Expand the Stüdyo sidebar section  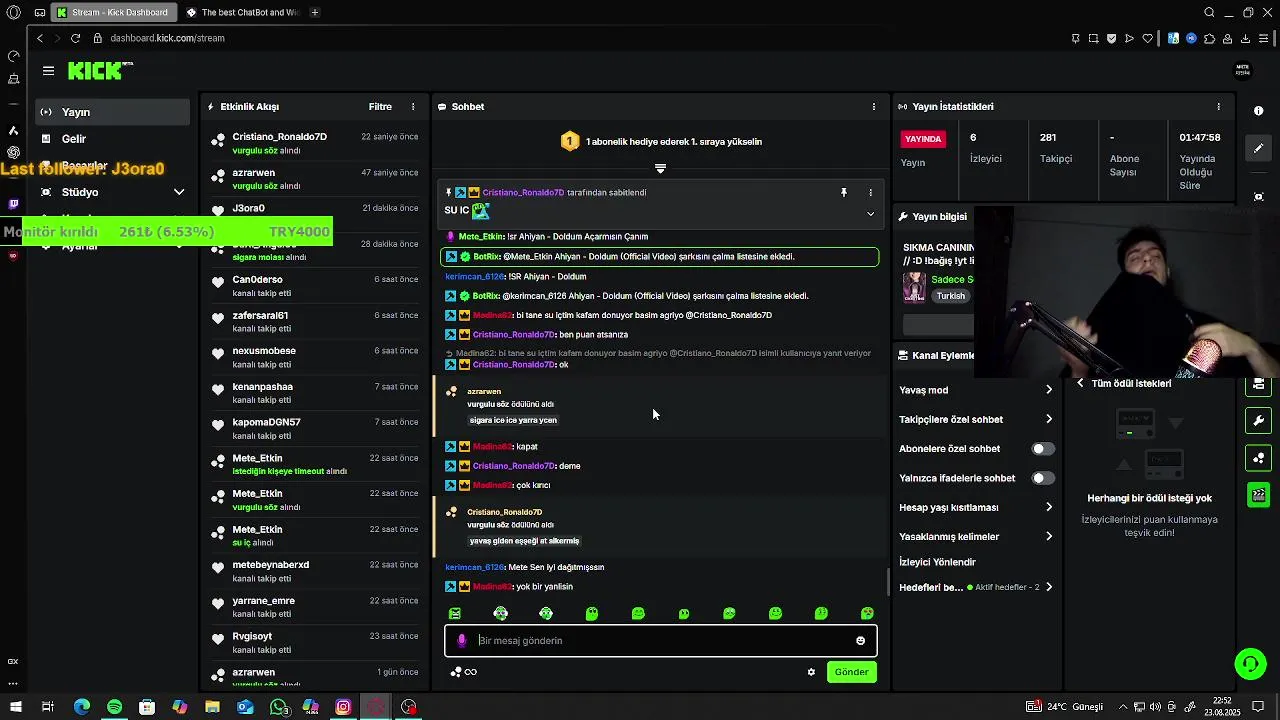[112, 192]
